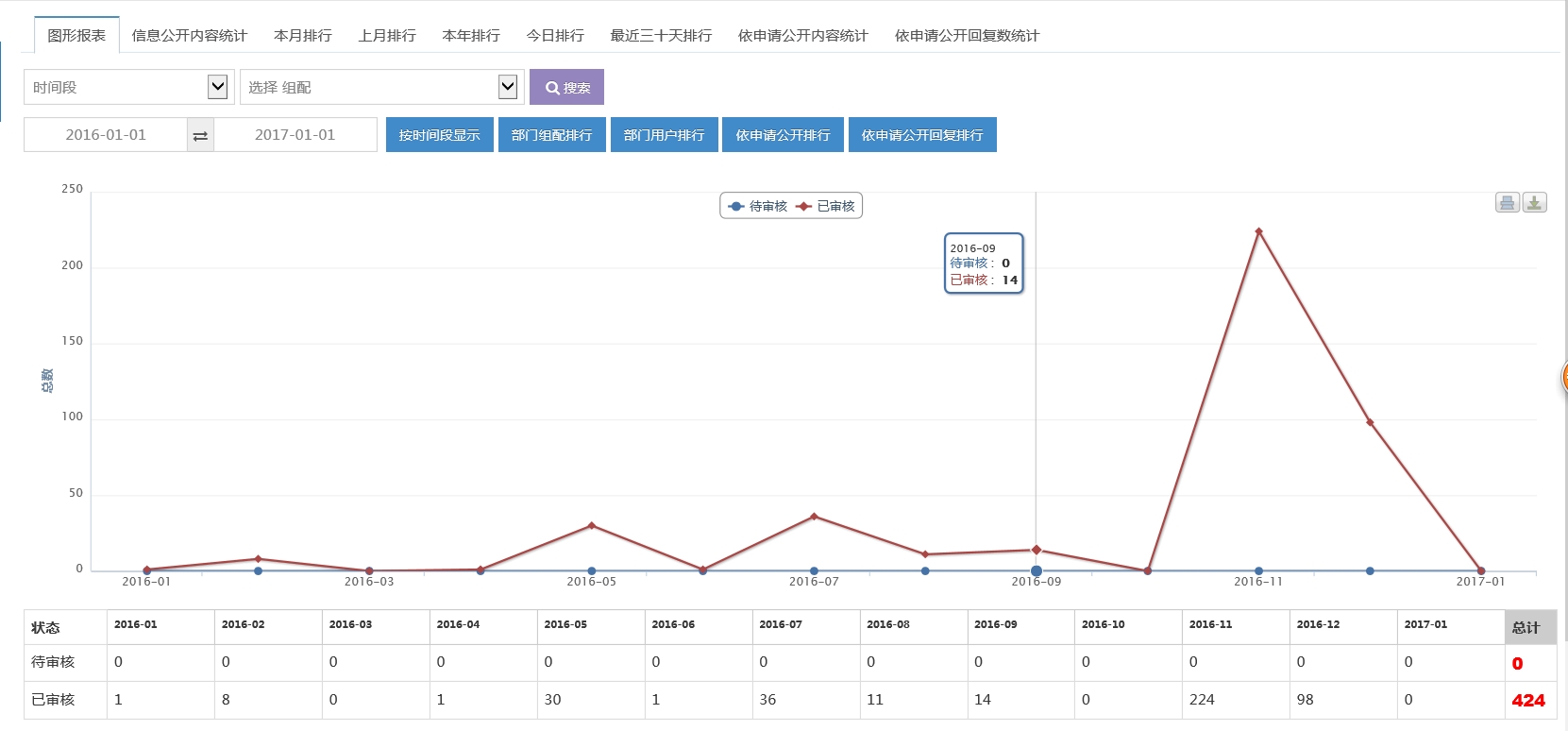Open the 上月排行 tab
This screenshot has height=731, width=1568.
click(387, 35)
